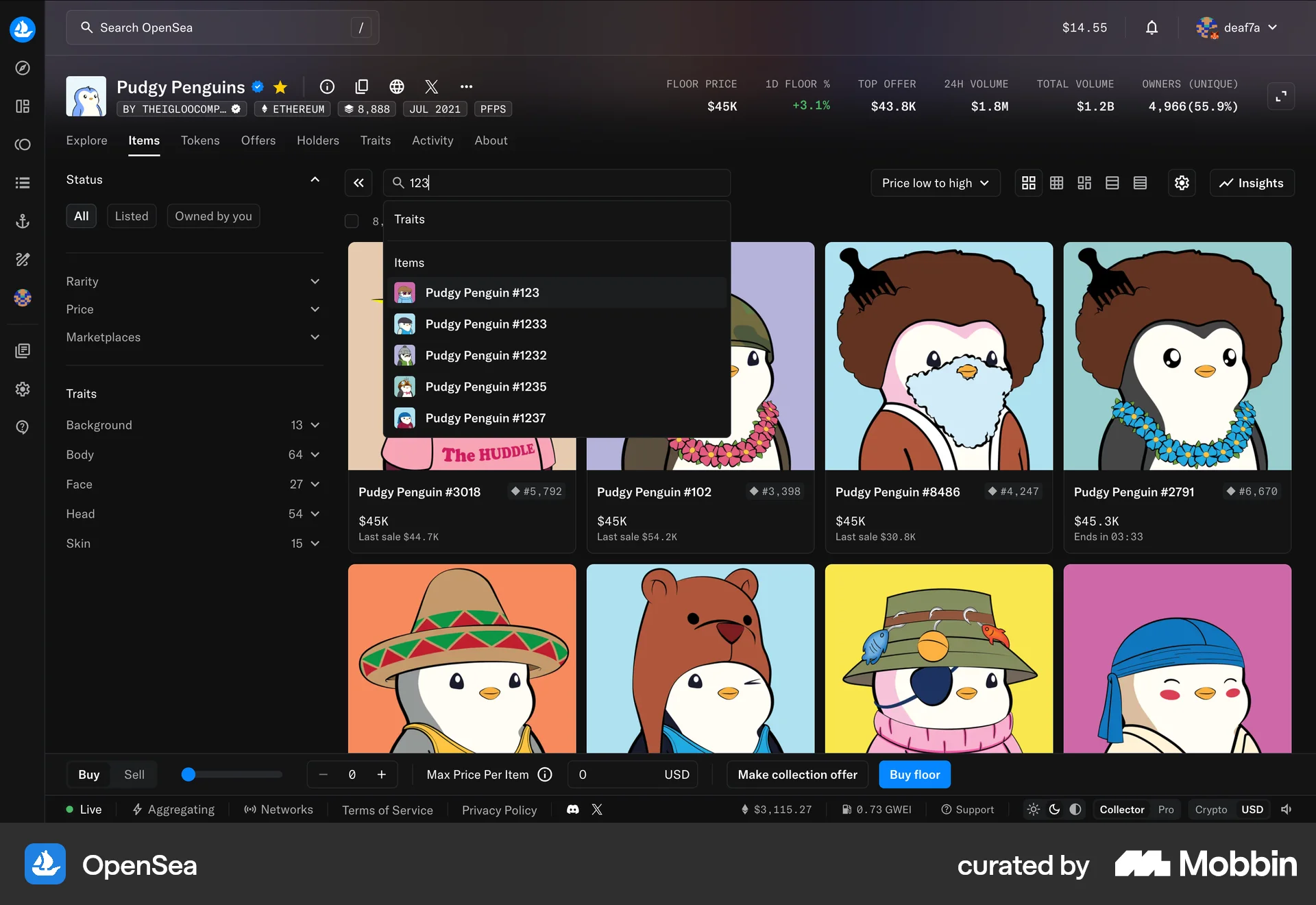Open the collection website globe icon
1316x905 pixels.
(396, 86)
